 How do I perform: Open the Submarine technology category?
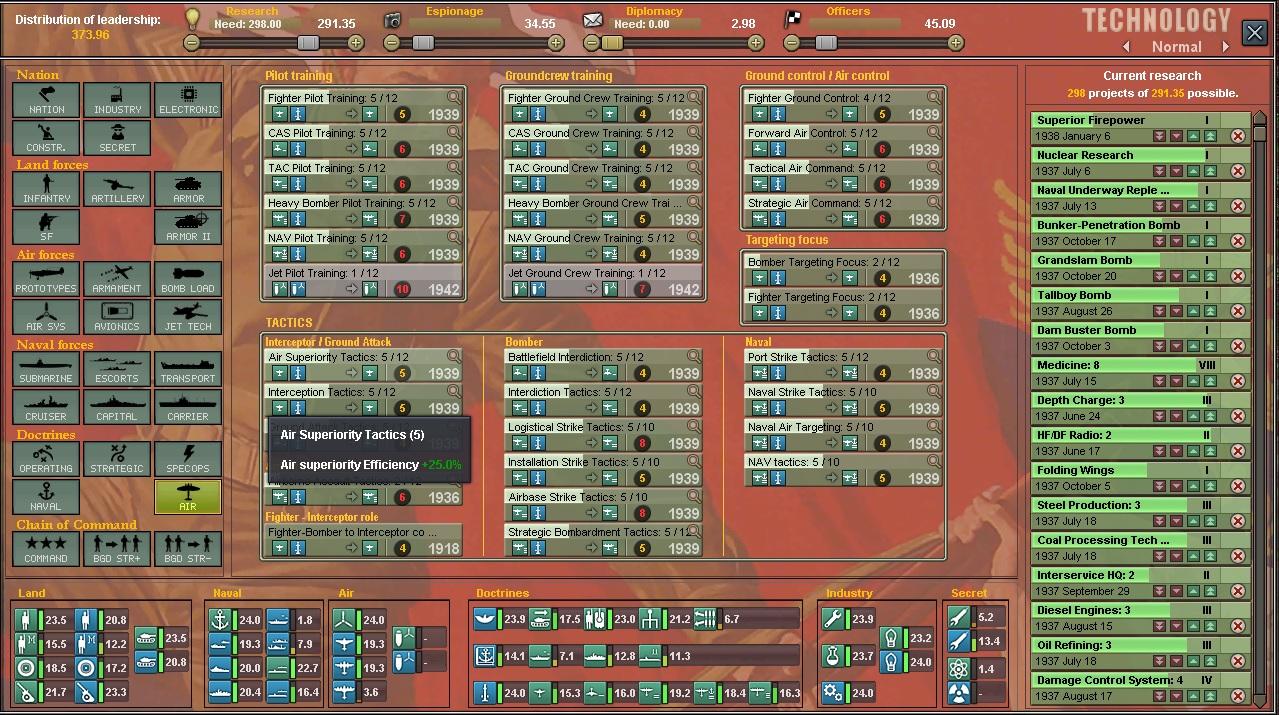click(x=46, y=370)
